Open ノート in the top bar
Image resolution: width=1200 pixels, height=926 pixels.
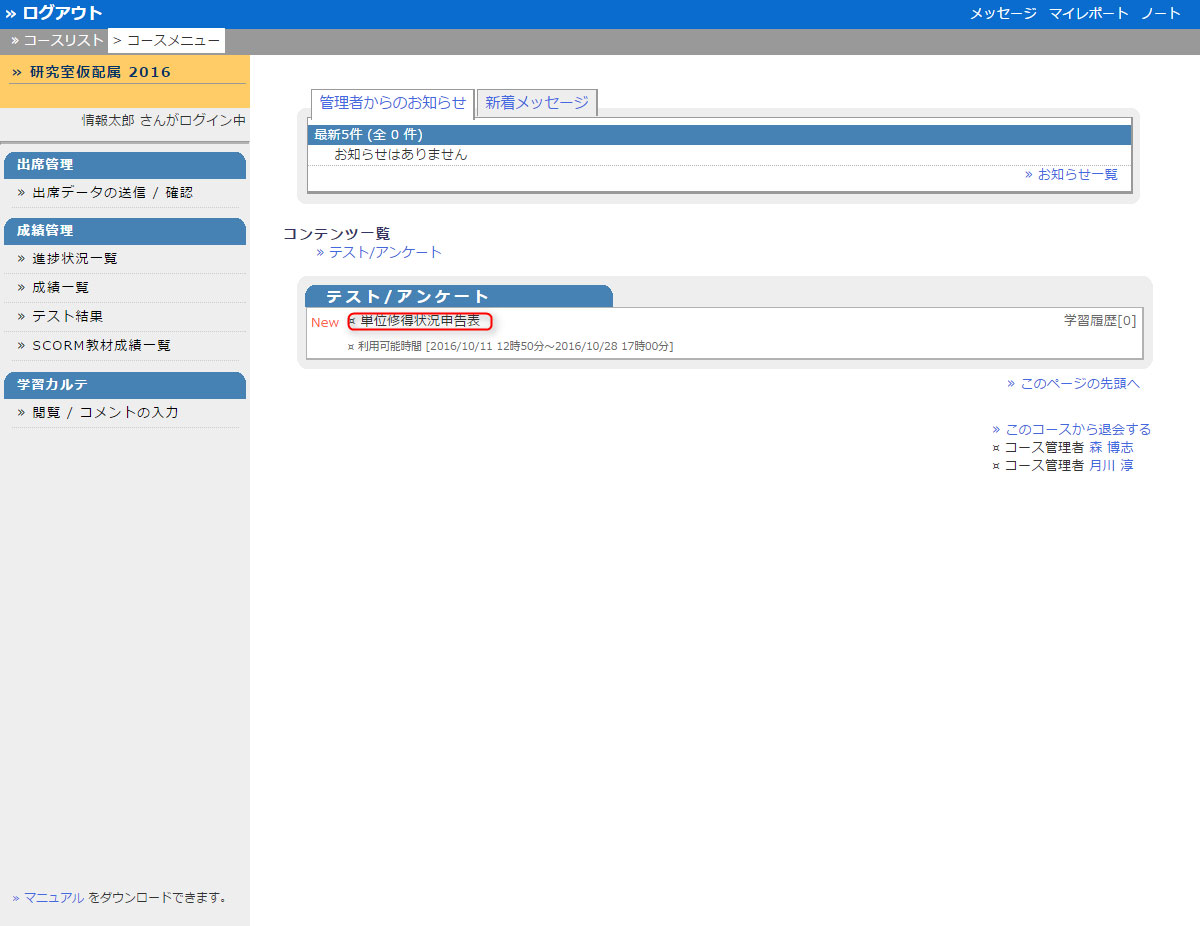coord(1161,13)
